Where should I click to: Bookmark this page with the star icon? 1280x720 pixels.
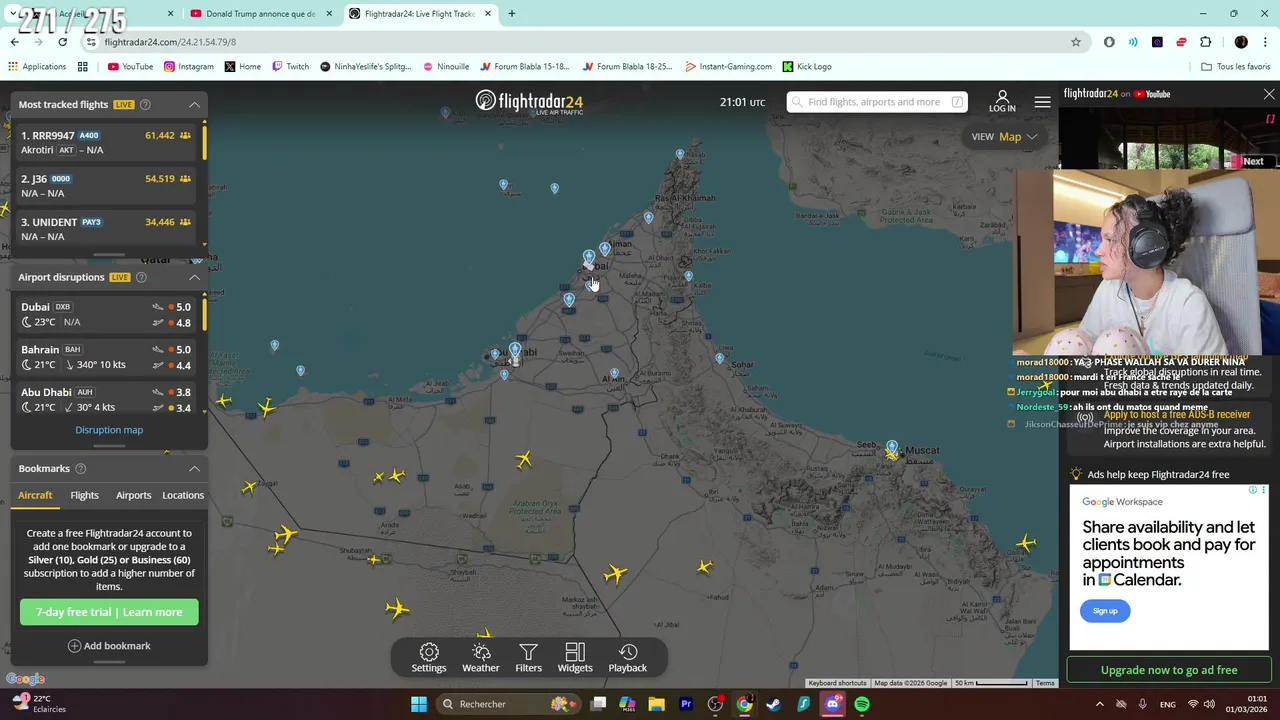1076,42
